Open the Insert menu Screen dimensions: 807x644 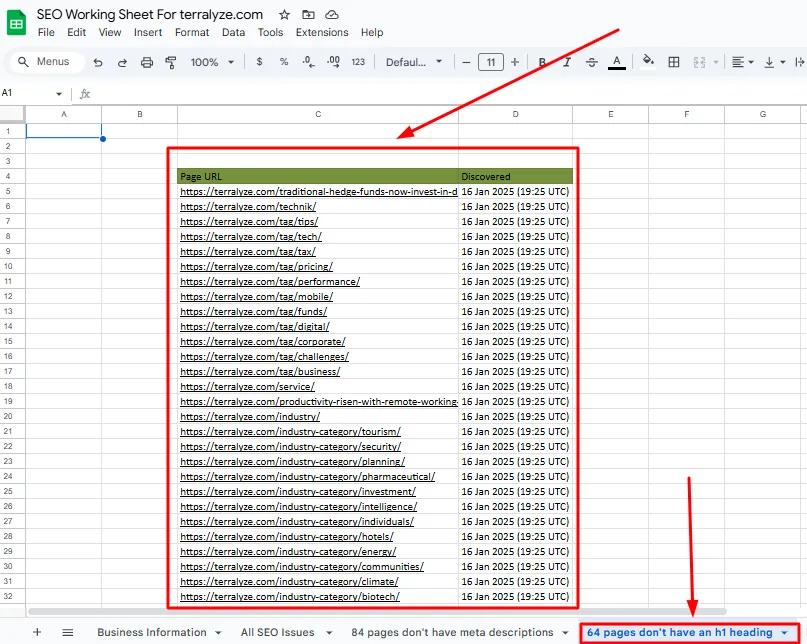148,32
